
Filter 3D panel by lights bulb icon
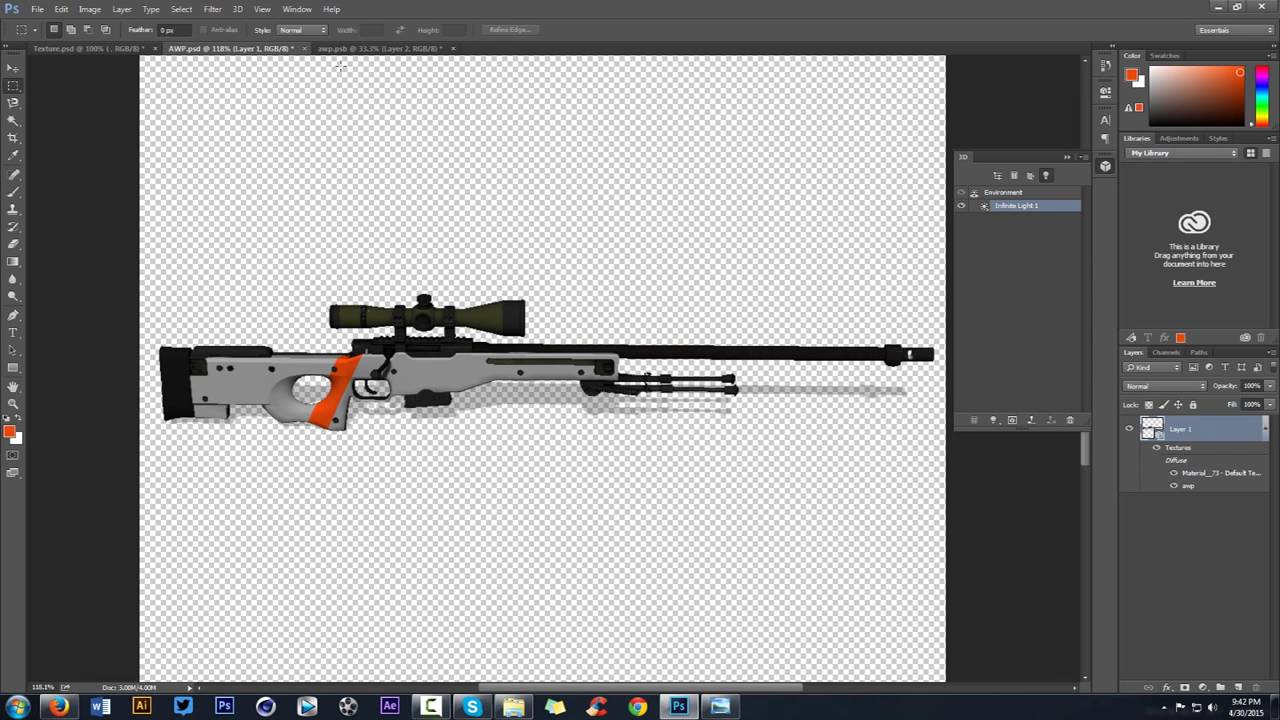(x=1046, y=176)
